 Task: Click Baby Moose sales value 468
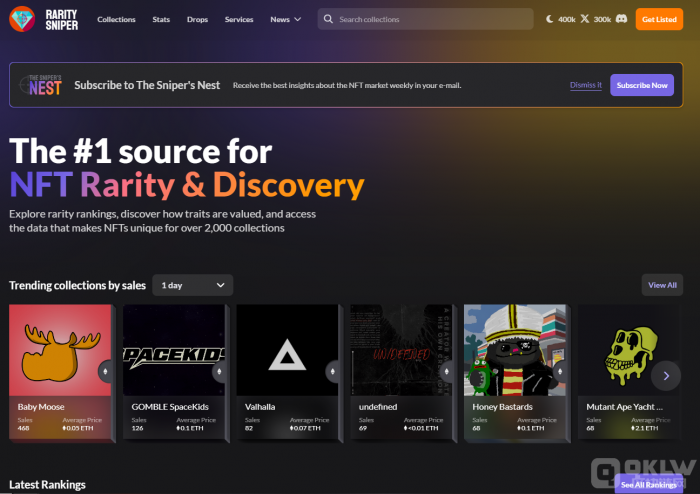click(23, 428)
